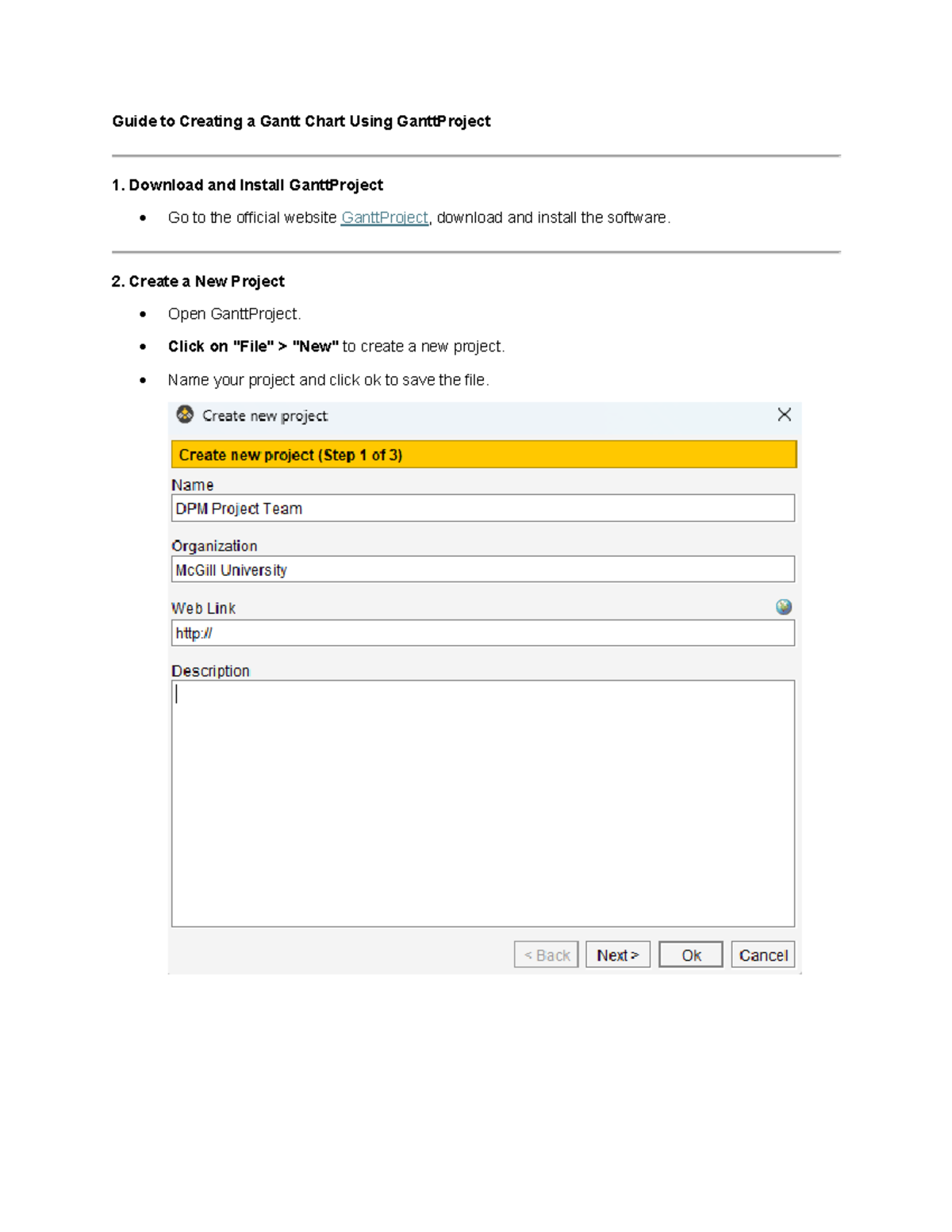Proceed to step 2 with Next

[x=617, y=954]
